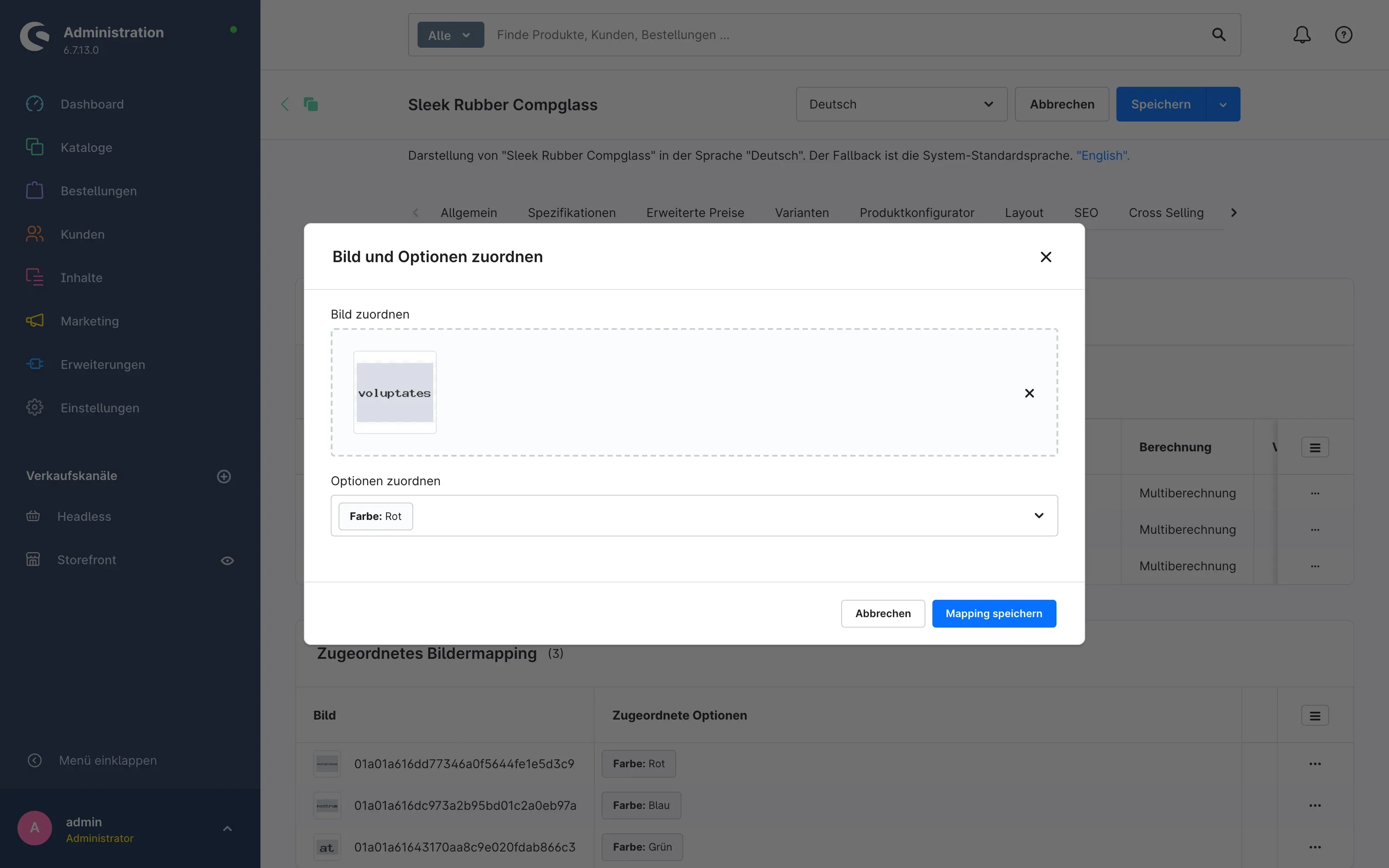Click the Berechnung column header
Screen dimensions: 1389x868
[x=1175, y=447]
